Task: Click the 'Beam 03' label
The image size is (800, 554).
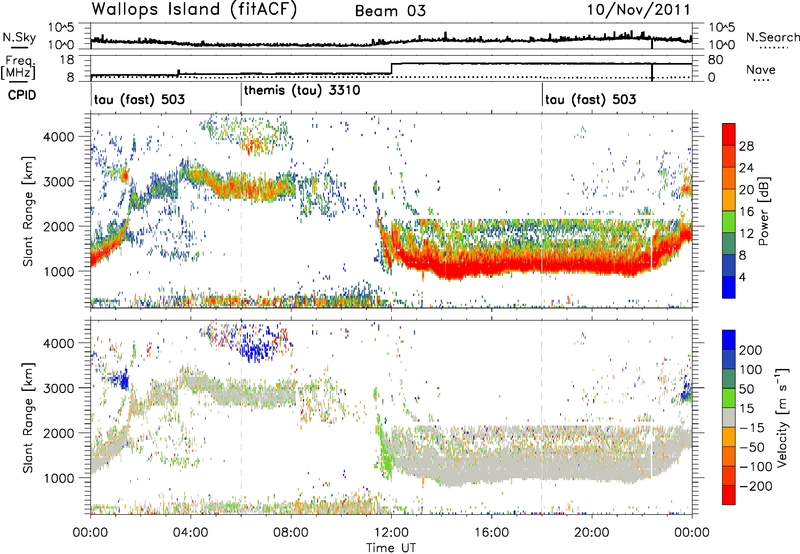Action: pyautogui.click(x=390, y=11)
